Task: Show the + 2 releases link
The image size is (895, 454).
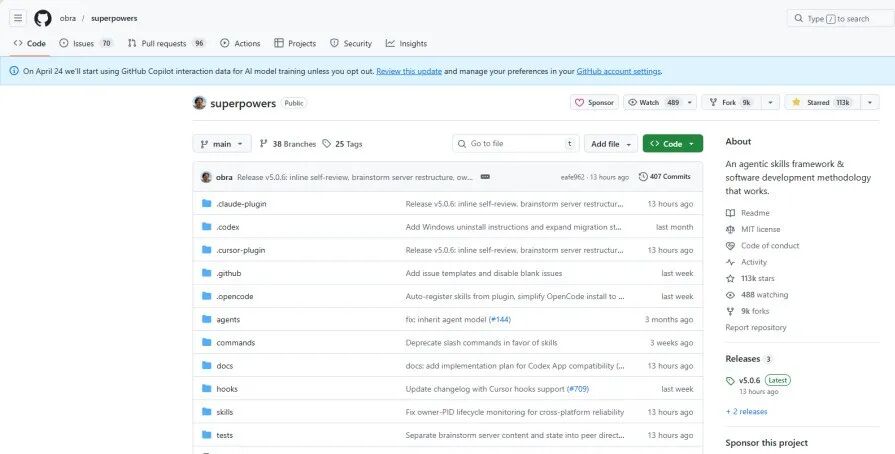Action: [x=747, y=411]
